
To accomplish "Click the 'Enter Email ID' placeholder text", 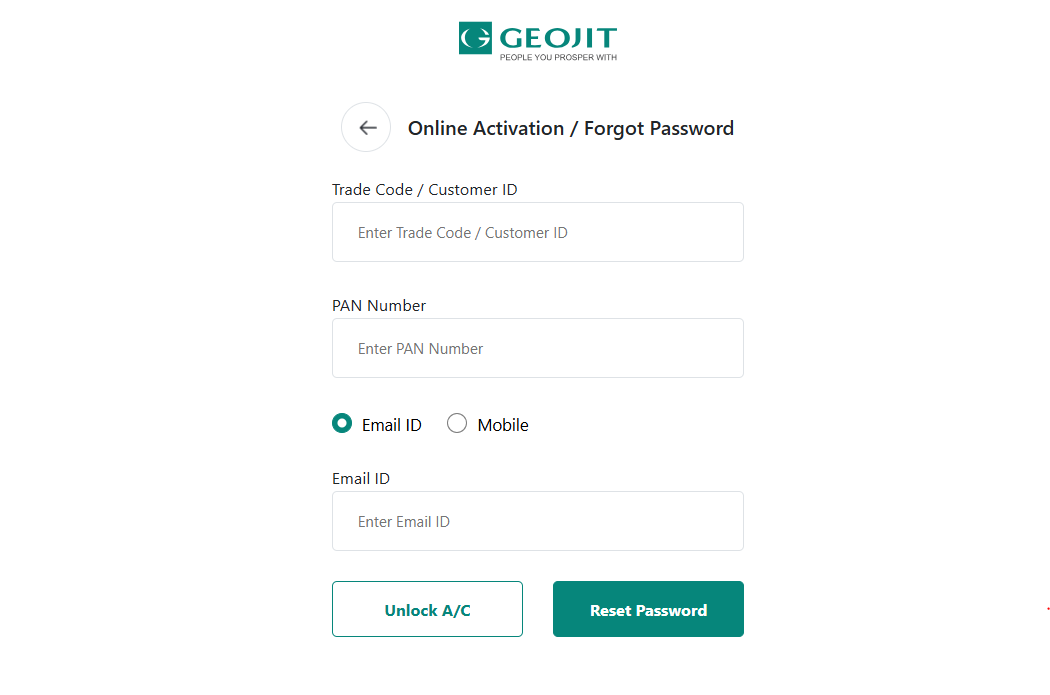I will click(x=404, y=522).
